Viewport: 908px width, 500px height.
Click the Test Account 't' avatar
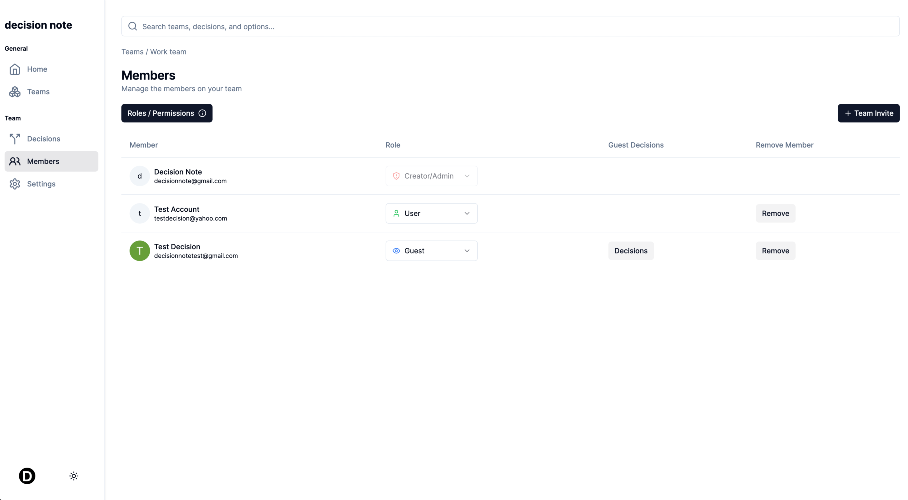(140, 213)
